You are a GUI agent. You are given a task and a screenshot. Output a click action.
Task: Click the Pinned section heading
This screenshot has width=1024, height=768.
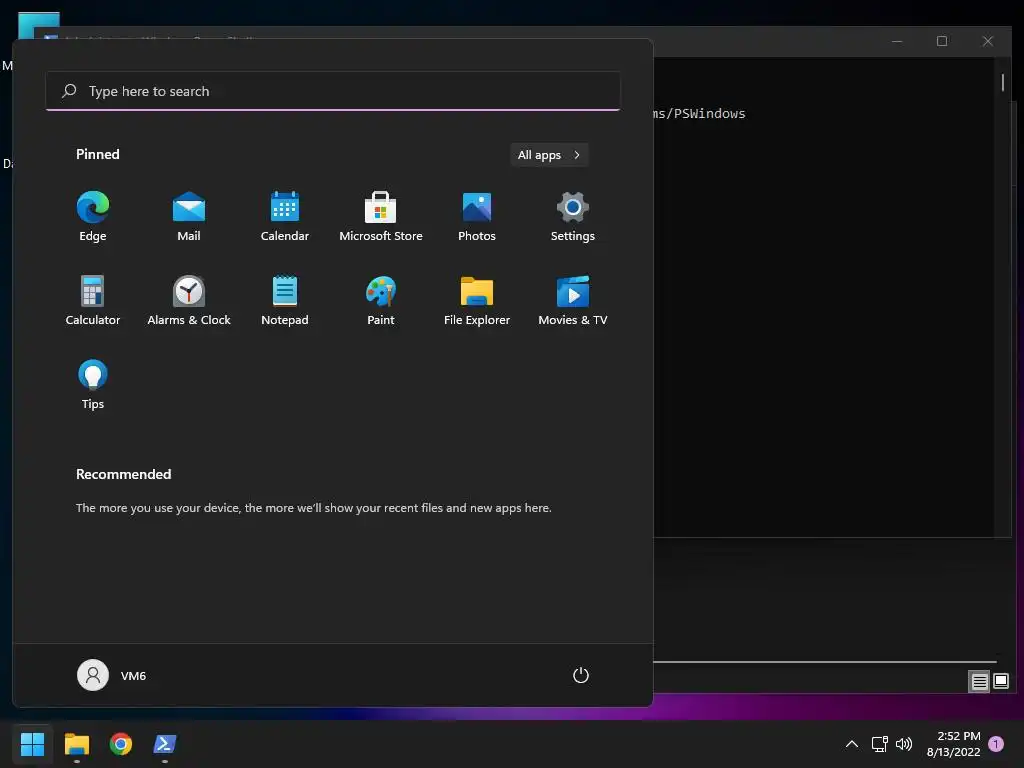click(x=98, y=154)
